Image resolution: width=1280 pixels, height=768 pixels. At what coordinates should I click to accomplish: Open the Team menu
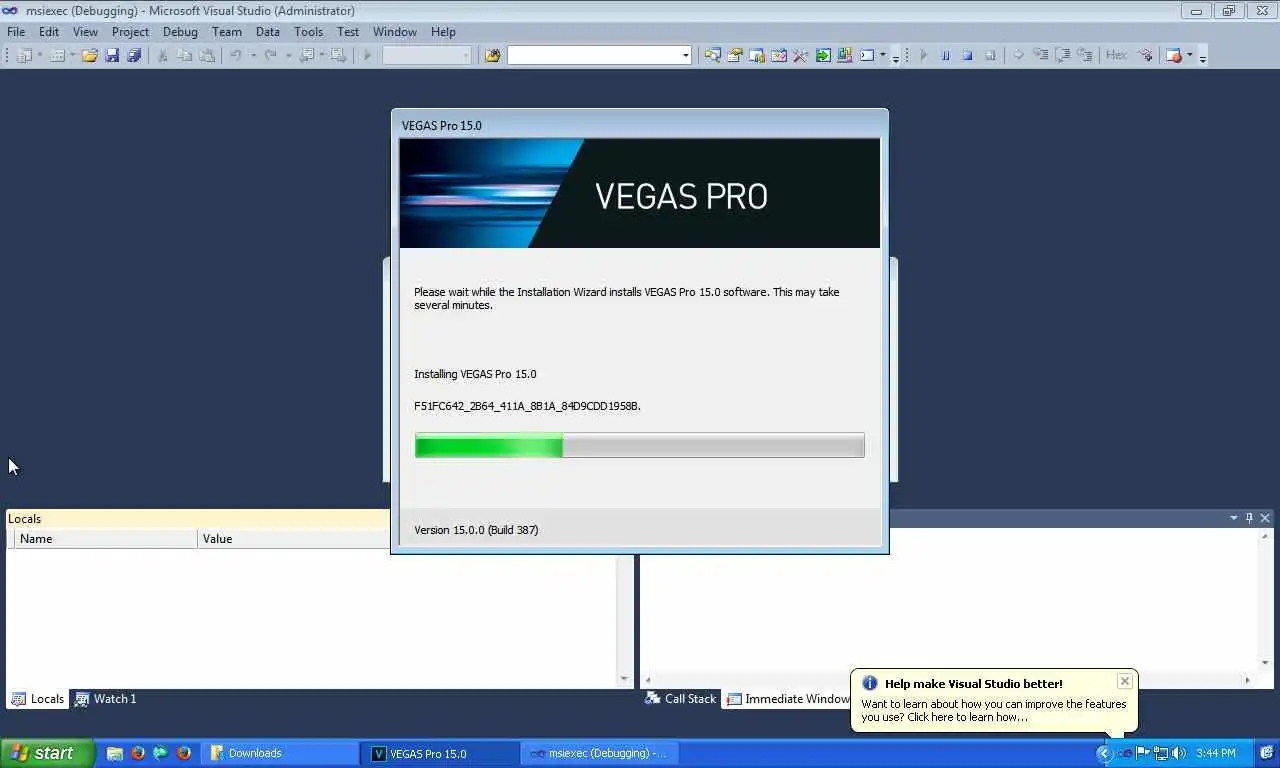coord(227,32)
